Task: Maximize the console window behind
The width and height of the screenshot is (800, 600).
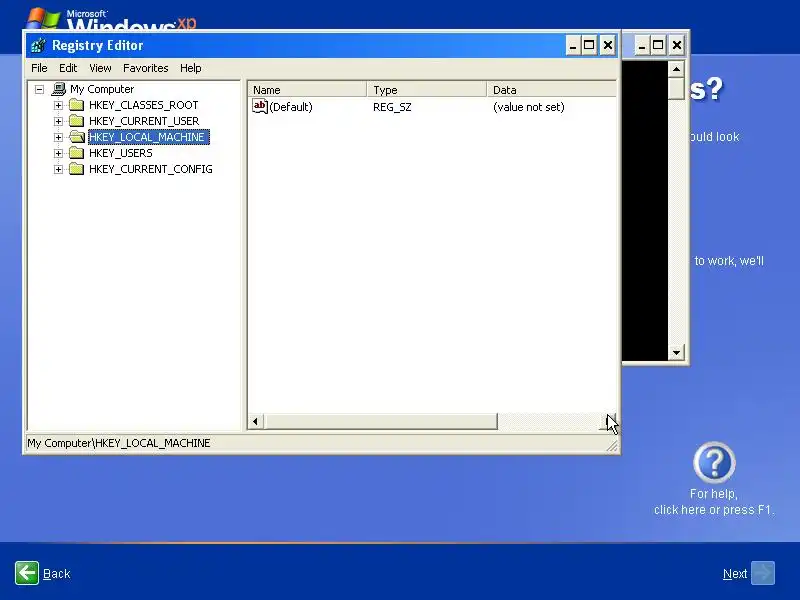Action: click(x=658, y=45)
